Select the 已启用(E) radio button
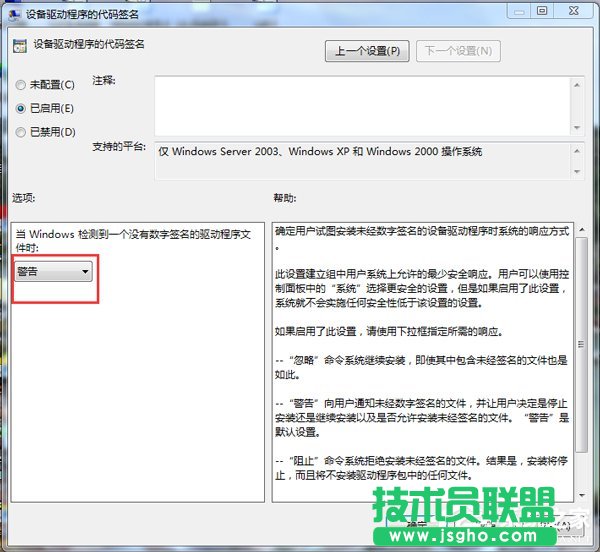The width and height of the screenshot is (600, 552). tap(20, 109)
